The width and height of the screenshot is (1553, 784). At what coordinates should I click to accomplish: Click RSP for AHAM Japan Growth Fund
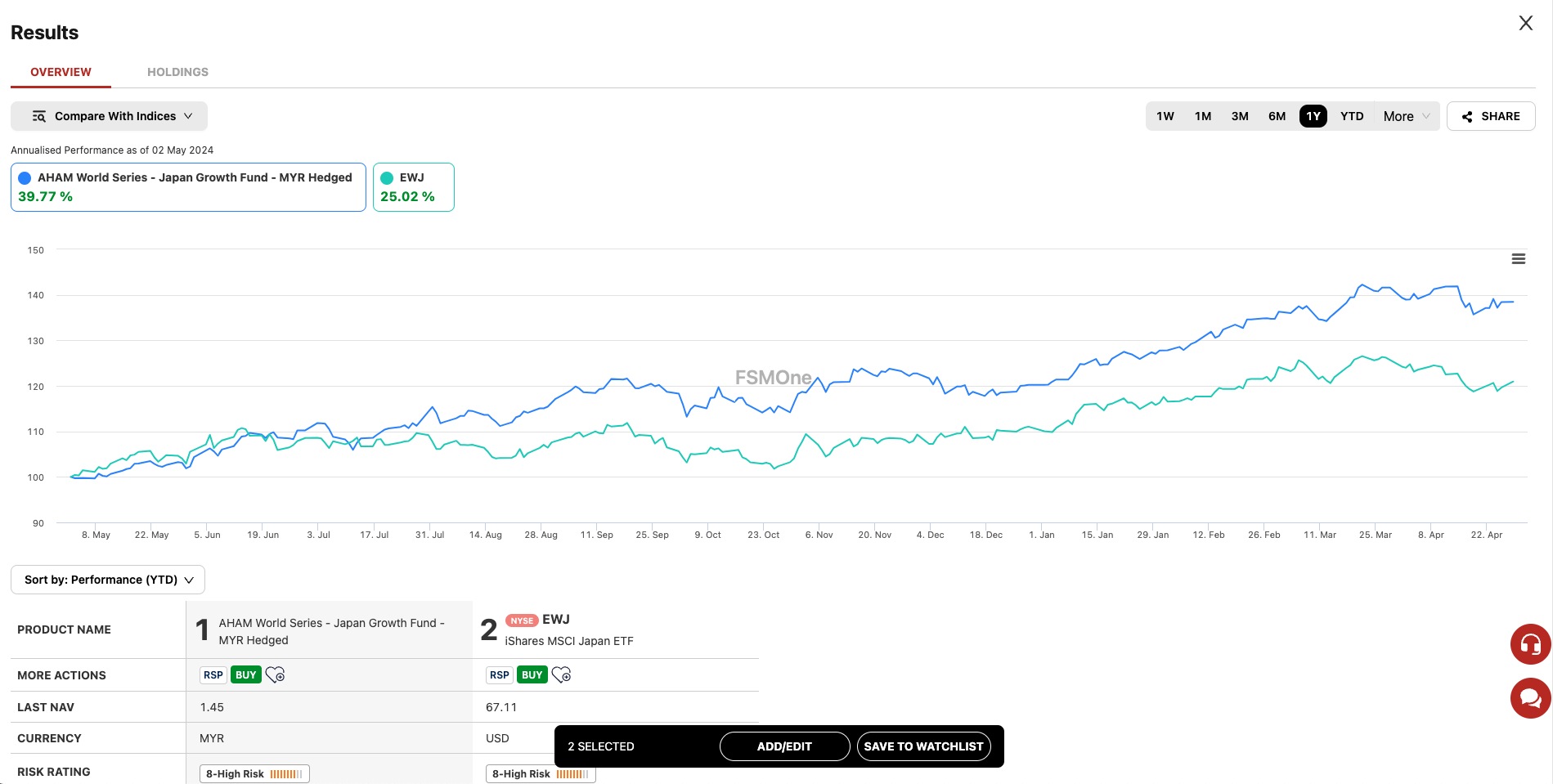(x=213, y=675)
